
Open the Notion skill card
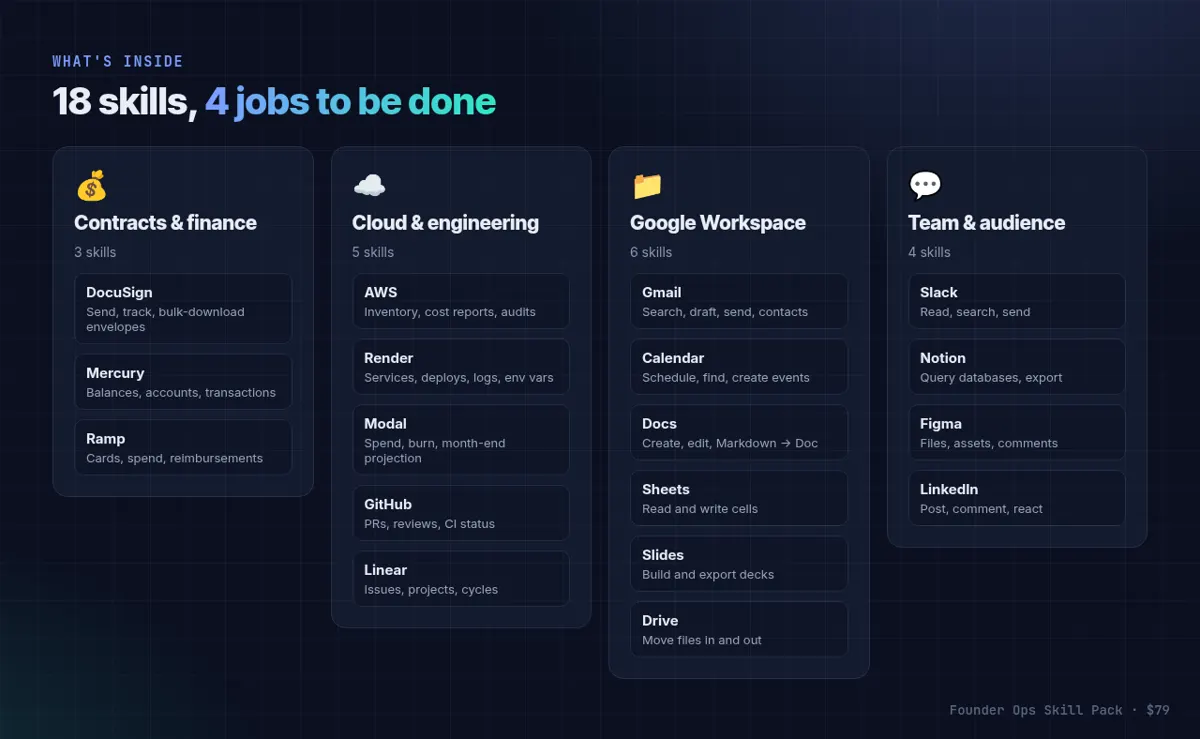pos(1017,367)
